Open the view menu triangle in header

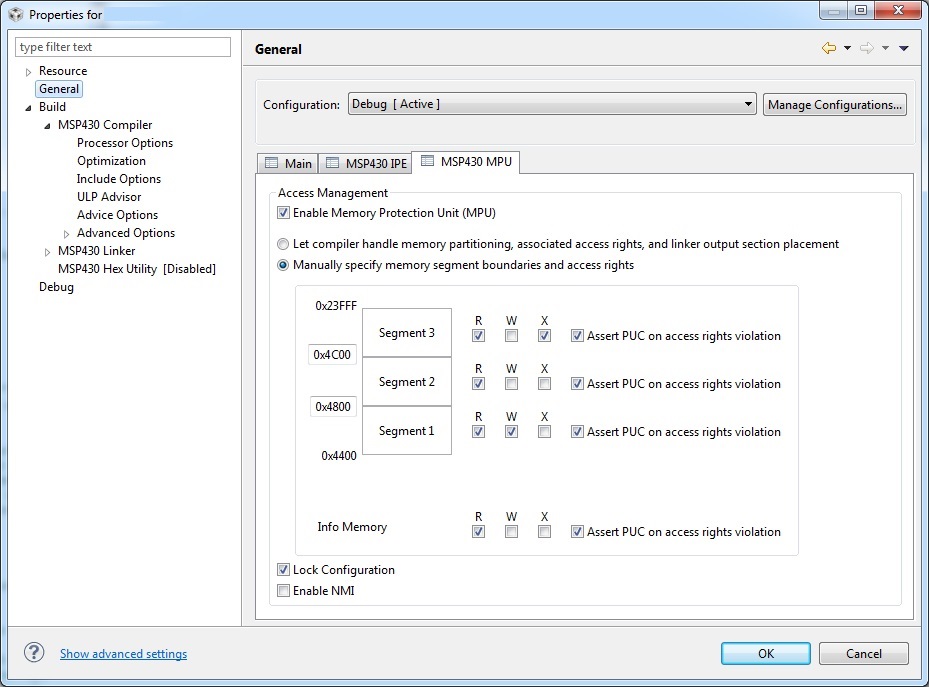[904, 49]
